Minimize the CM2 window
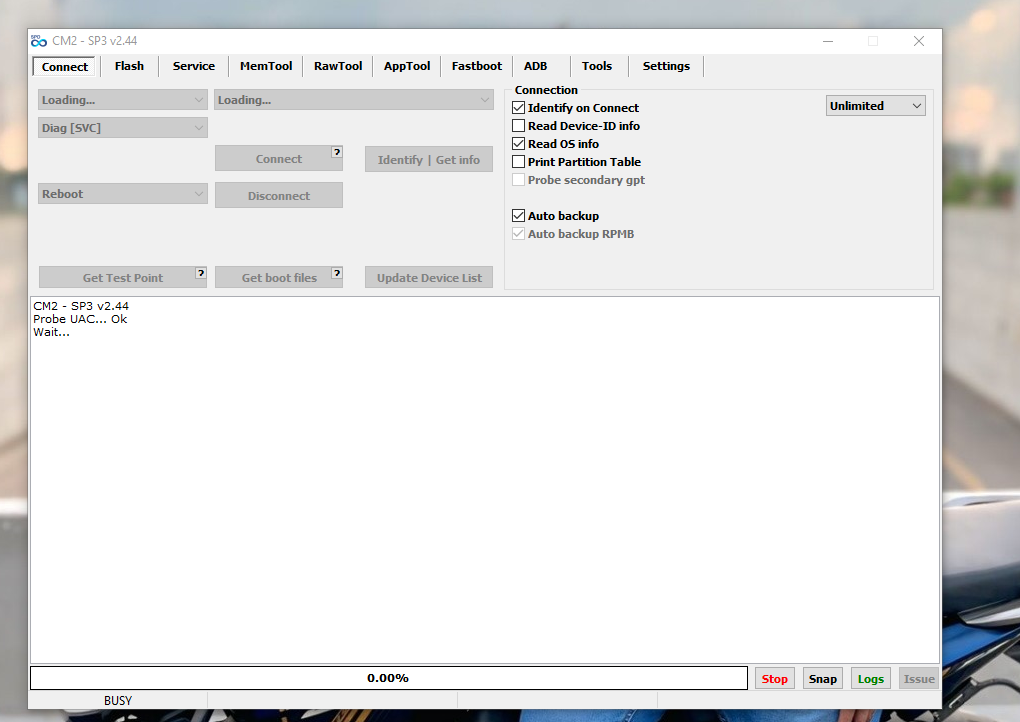 (828, 41)
